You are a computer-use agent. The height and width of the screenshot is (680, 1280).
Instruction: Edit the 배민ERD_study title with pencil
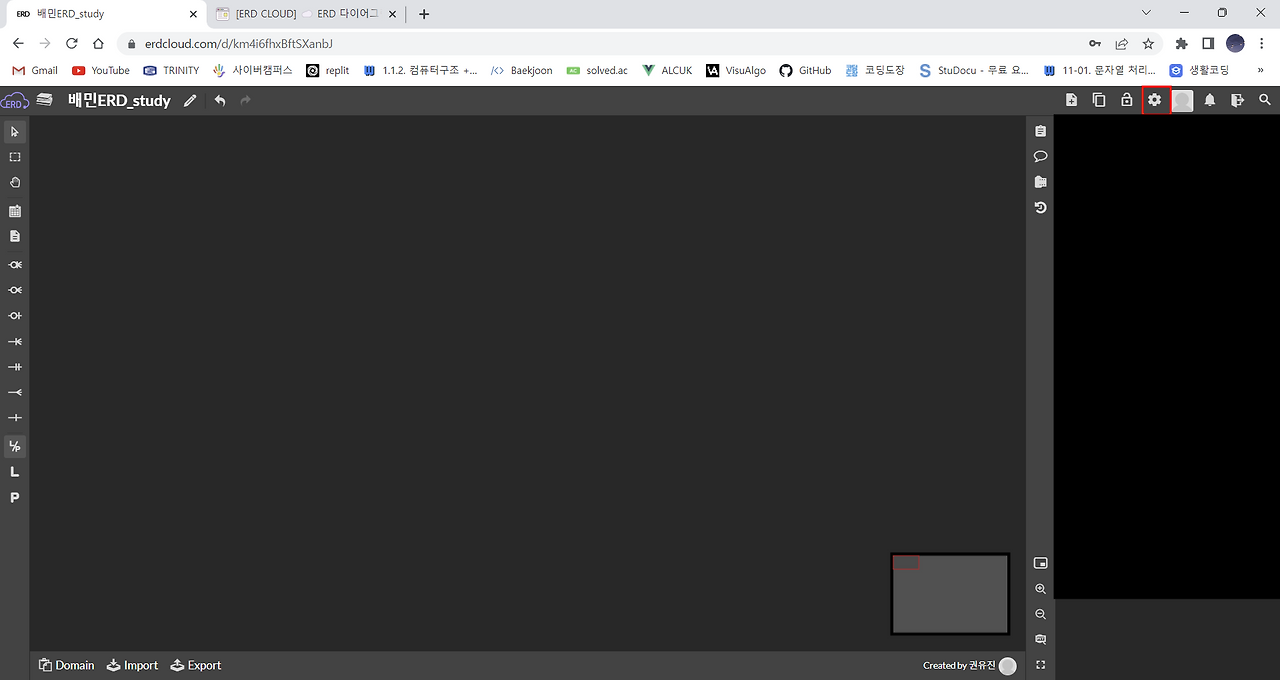coord(190,101)
